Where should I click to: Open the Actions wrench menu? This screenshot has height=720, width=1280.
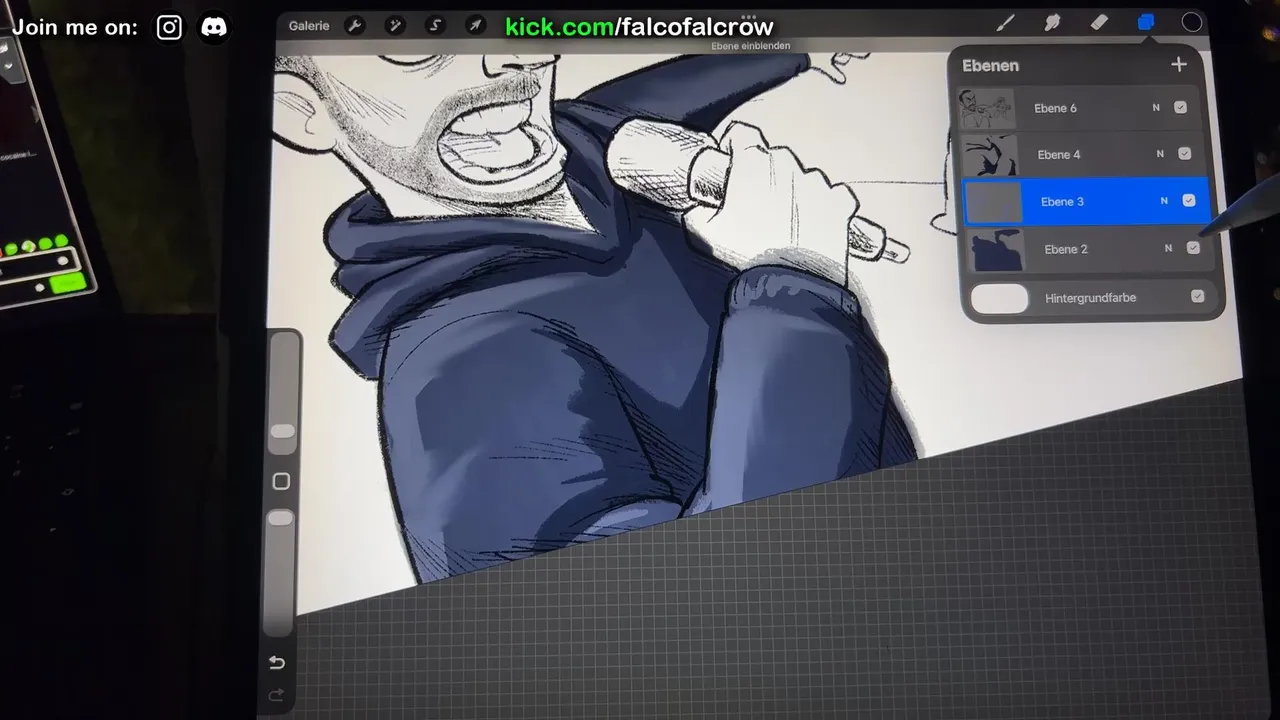point(355,26)
